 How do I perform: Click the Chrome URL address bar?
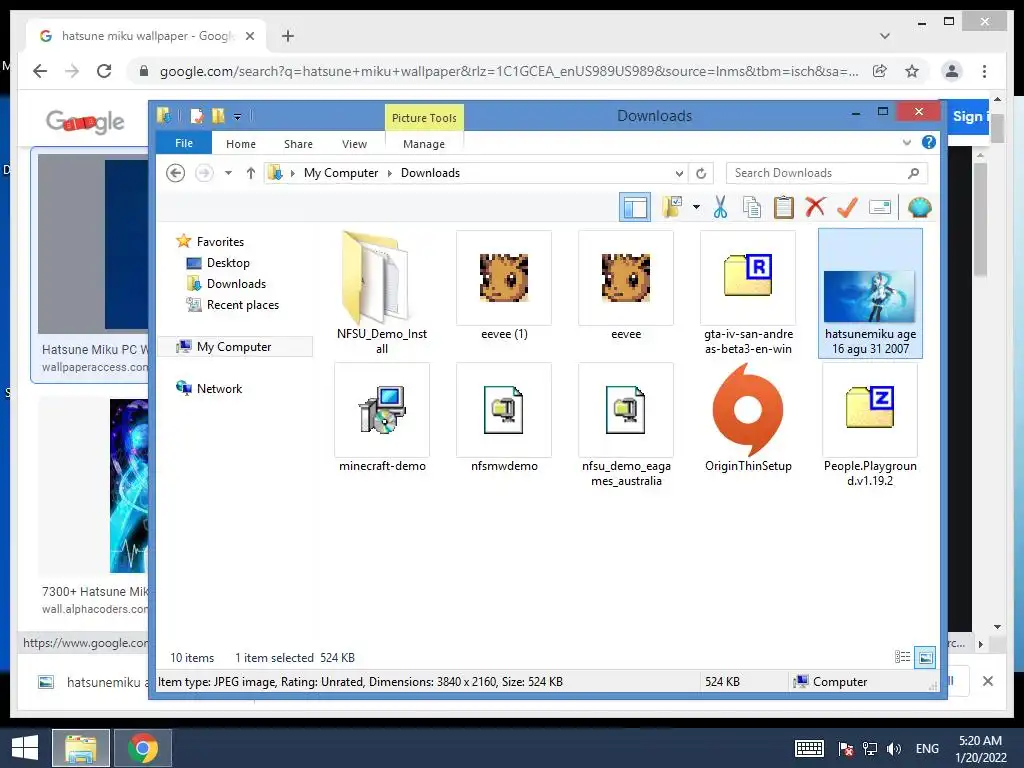pos(508,71)
